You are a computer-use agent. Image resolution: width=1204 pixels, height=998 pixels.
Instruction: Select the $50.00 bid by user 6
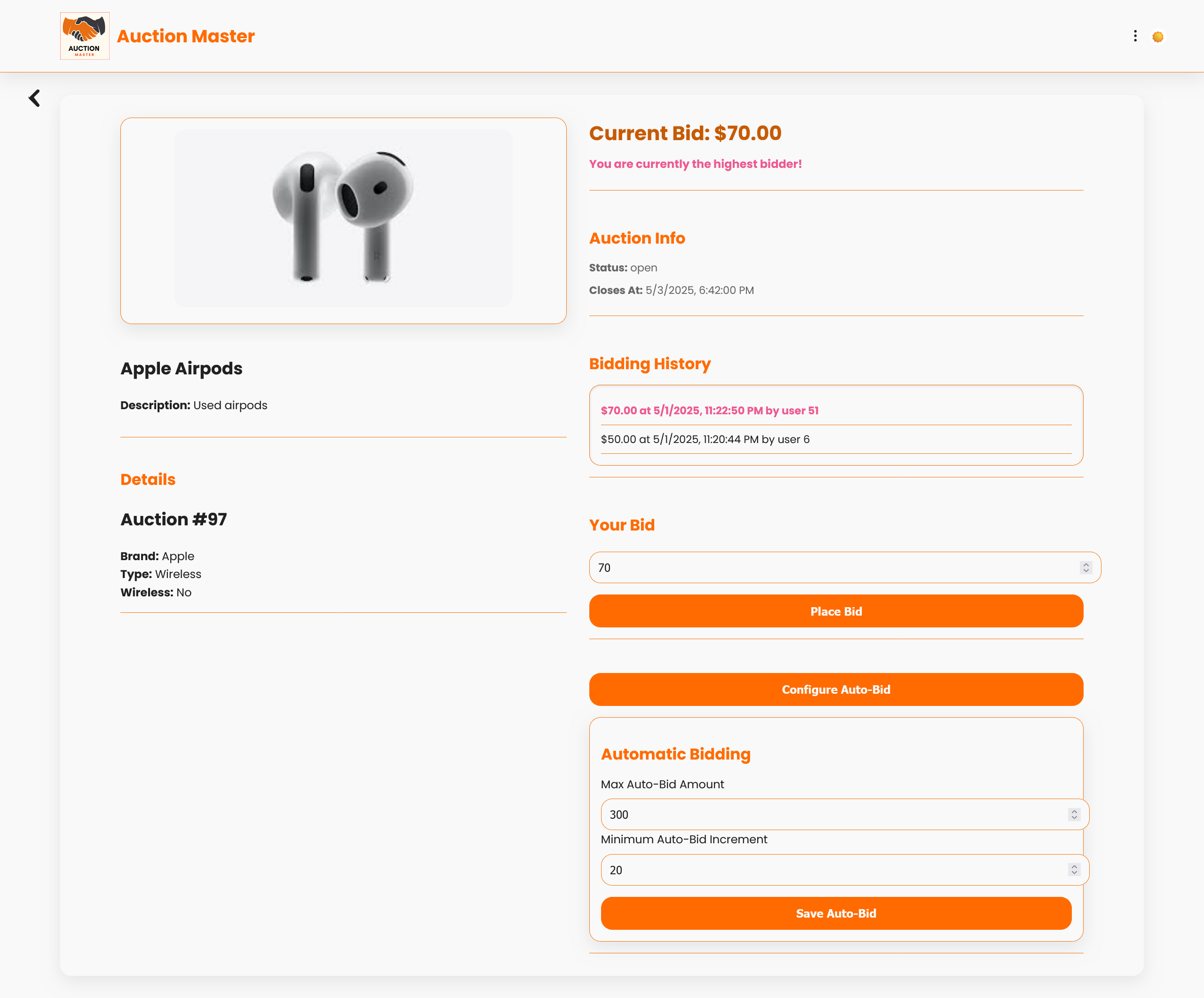pos(705,439)
